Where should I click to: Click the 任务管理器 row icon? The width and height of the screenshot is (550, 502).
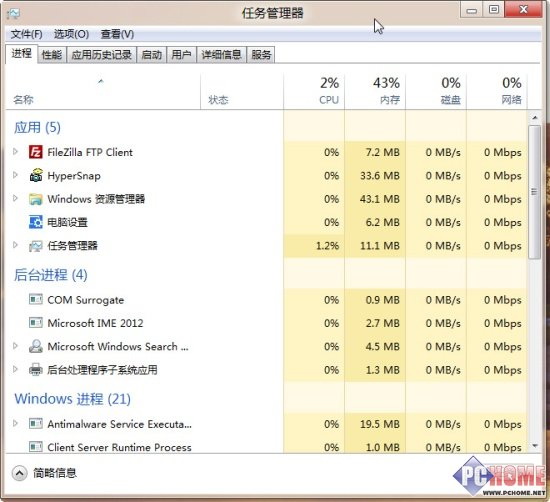(35, 246)
